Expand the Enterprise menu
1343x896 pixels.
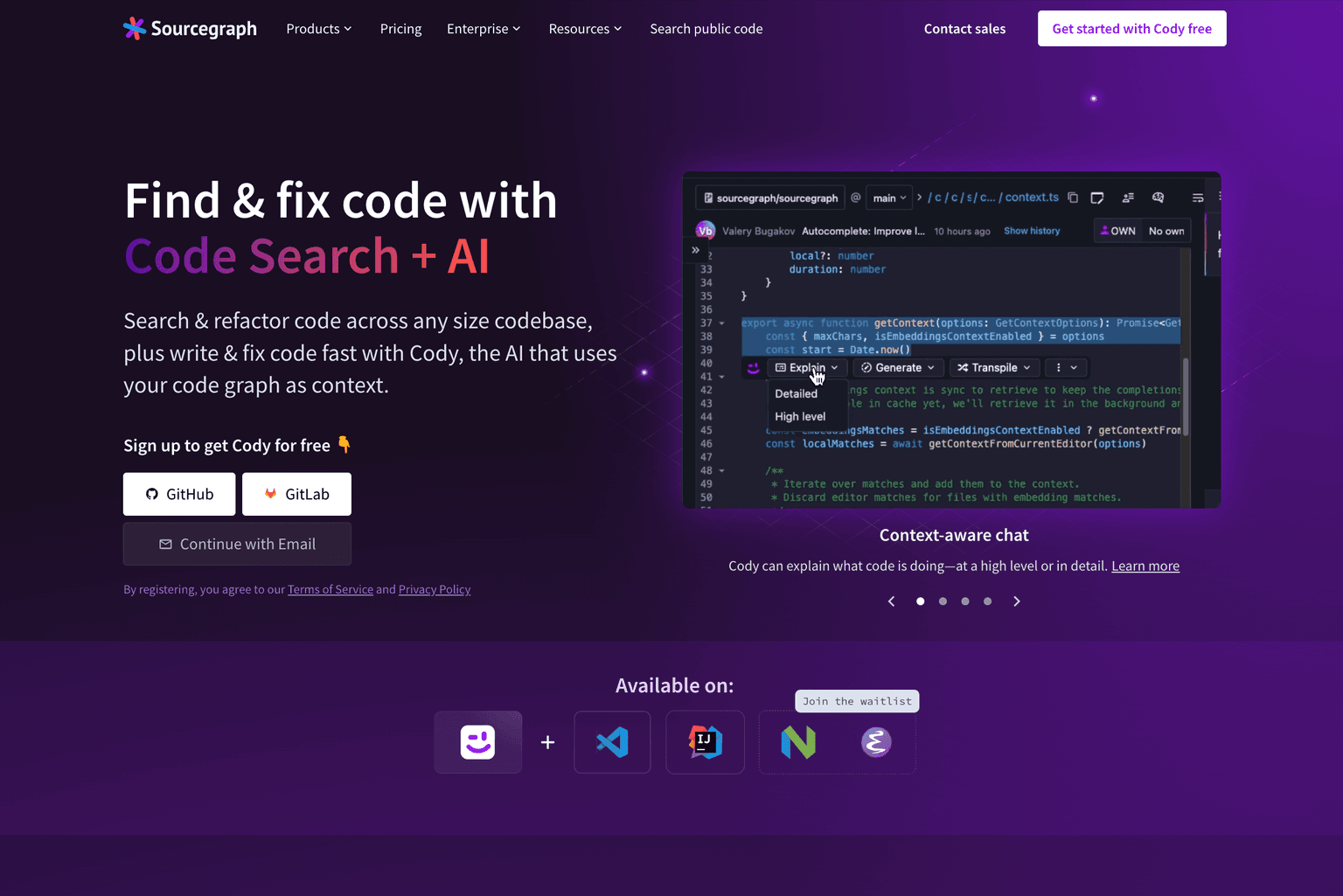pyautogui.click(x=484, y=29)
